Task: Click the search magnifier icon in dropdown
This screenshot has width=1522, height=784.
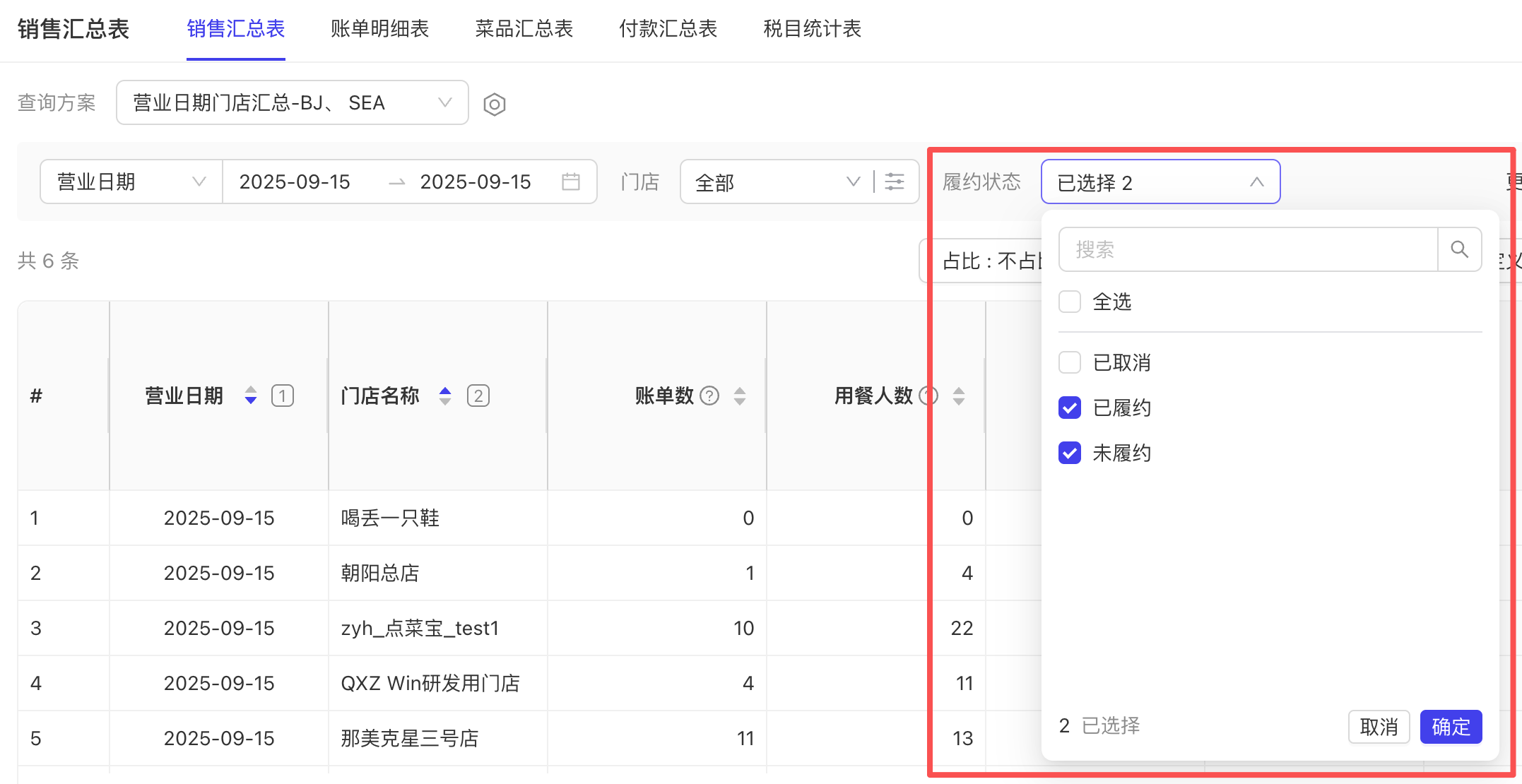Action: [1459, 249]
